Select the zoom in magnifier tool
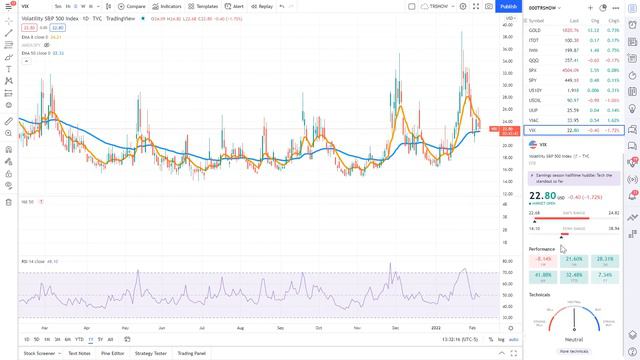Image resolution: width=640 pixels, height=360 pixels. point(9,133)
